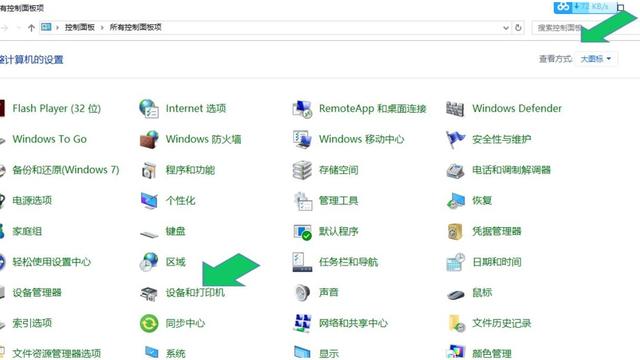The image size is (640, 360).
Task: Open 电源选项 link
Action: (x=32, y=200)
